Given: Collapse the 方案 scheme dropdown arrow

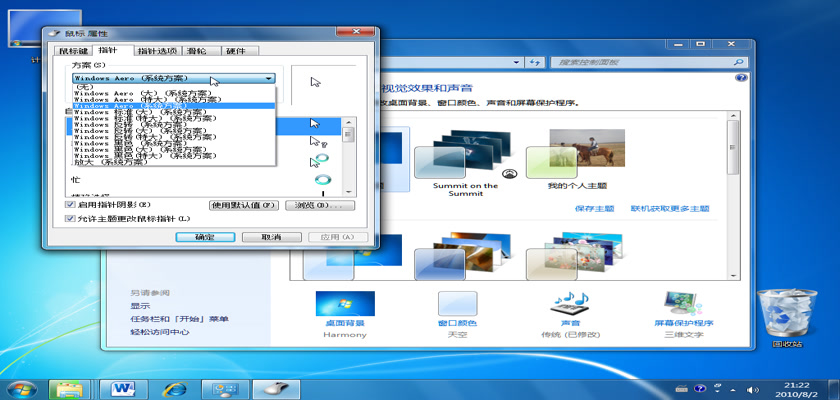Looking at the screenshot, I should tap(268, 77).
